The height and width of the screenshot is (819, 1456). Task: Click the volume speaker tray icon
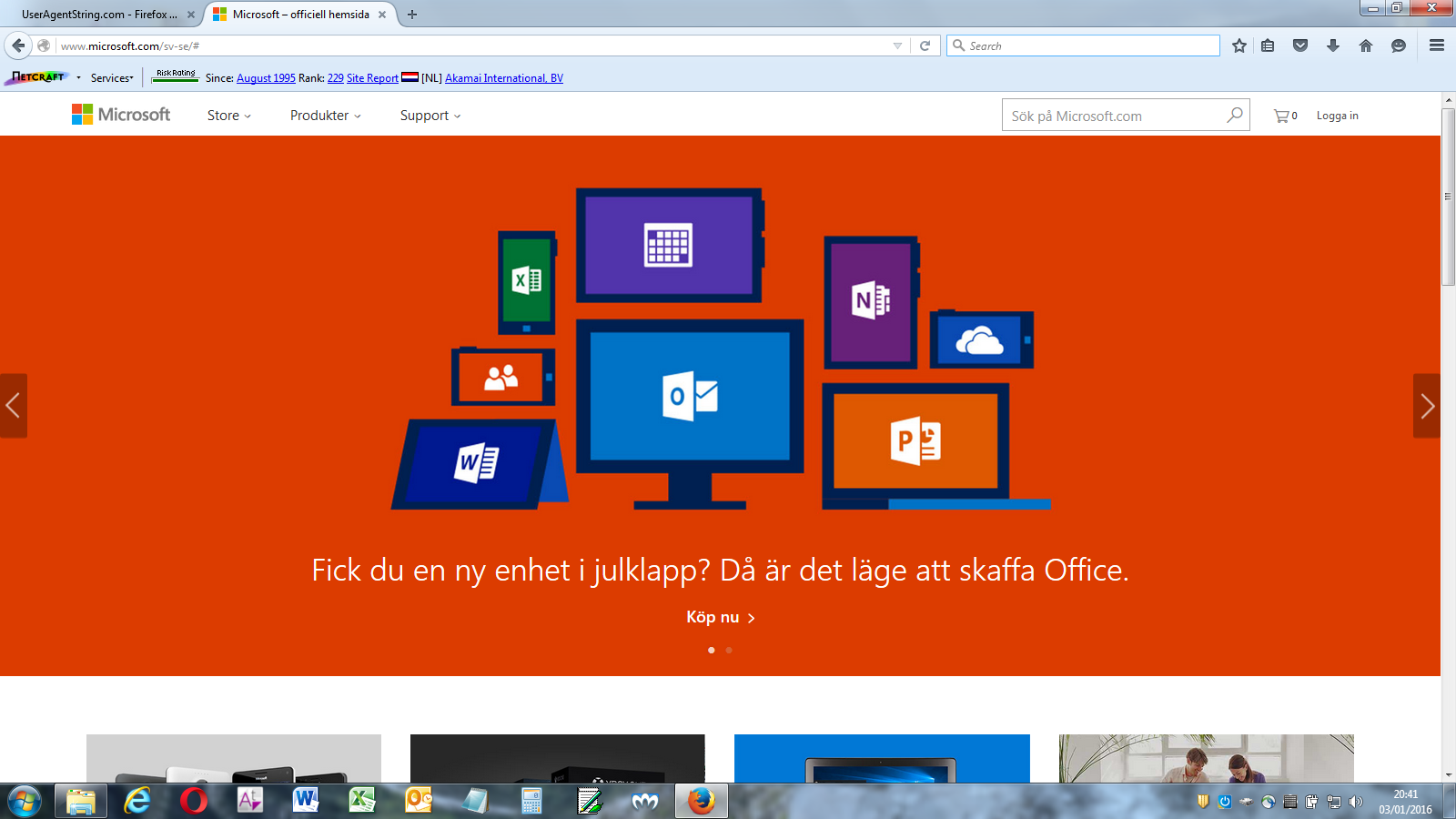(1356, 802)
